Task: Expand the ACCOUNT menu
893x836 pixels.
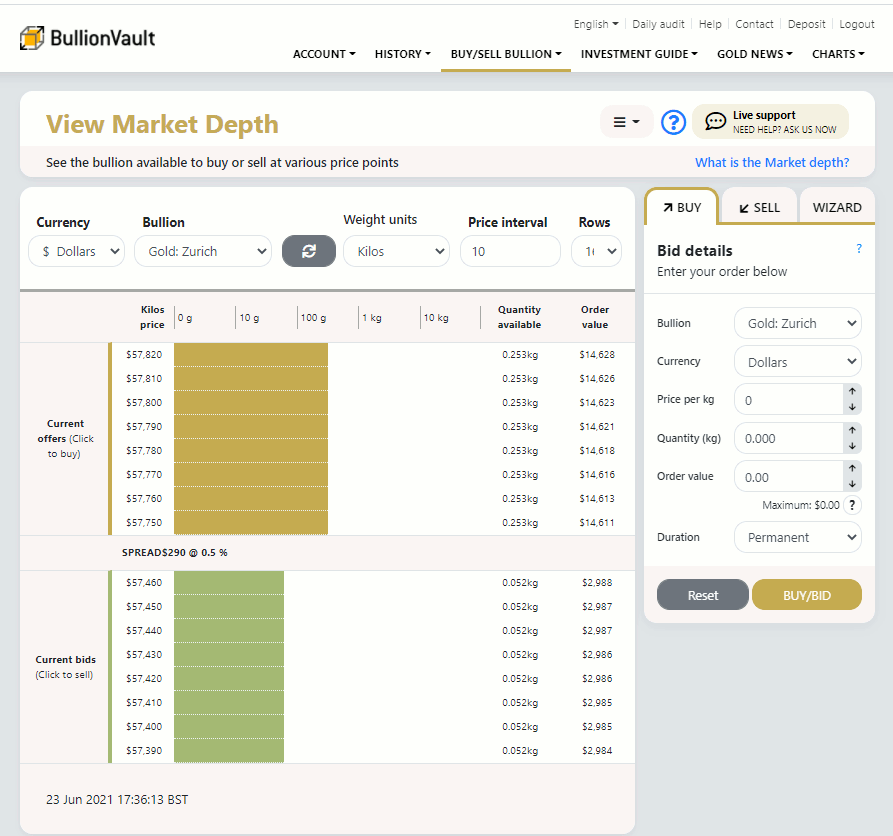Action: [324, 54]
